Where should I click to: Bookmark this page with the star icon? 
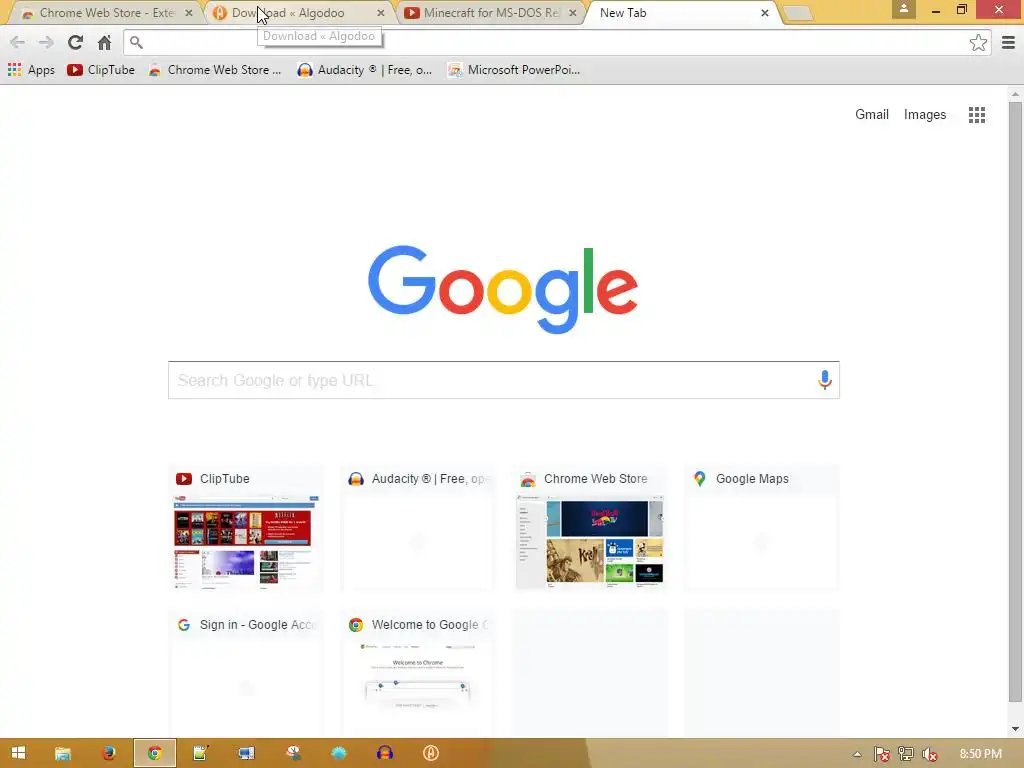tap(978, 43)
